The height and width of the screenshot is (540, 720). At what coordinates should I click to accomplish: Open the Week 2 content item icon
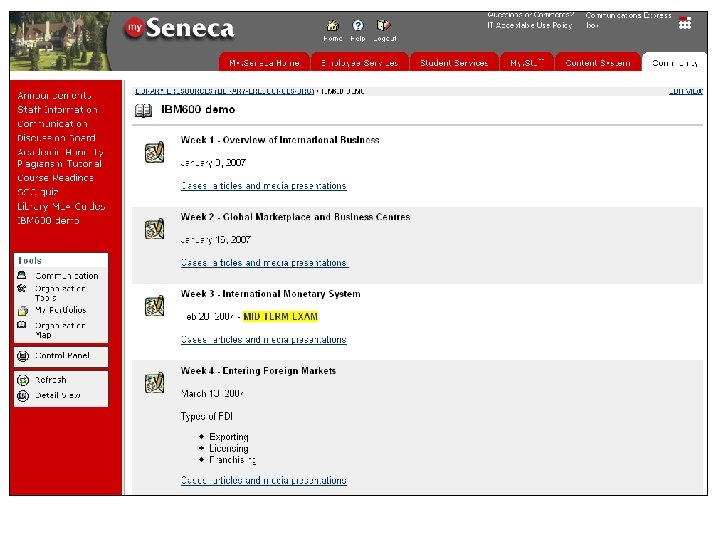[x=155, y=229]
